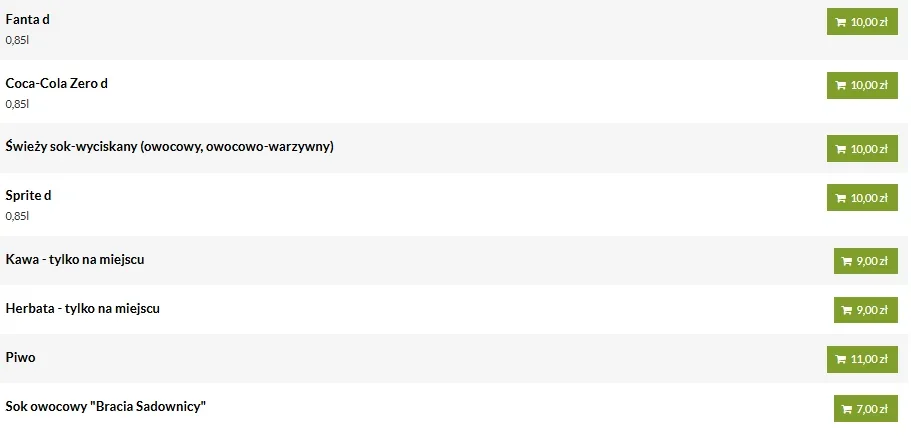911x436 pixels.
Task: Select the Fanta d product name
Action: click(28, 20)
